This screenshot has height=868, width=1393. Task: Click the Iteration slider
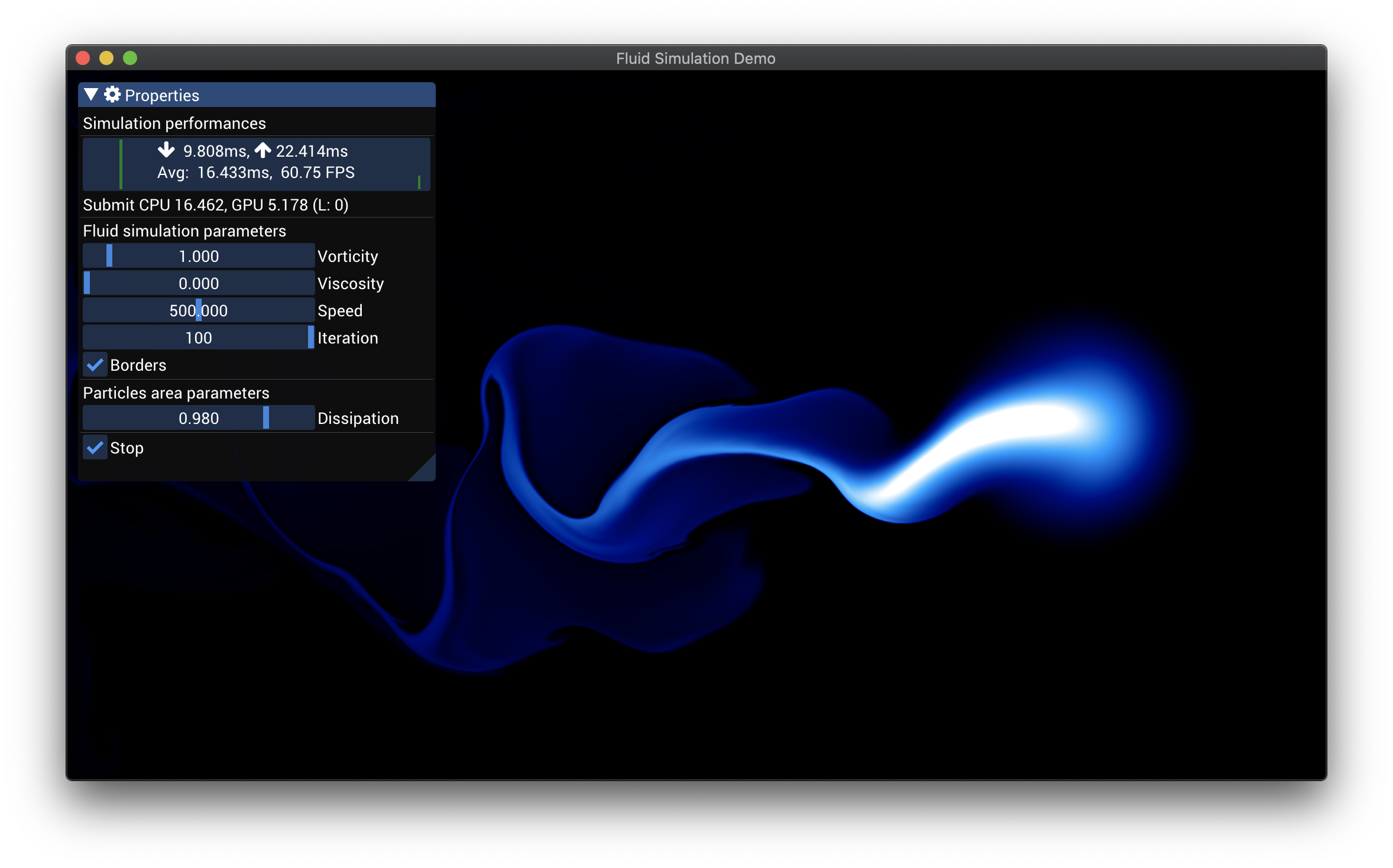(x=198, y=338)
